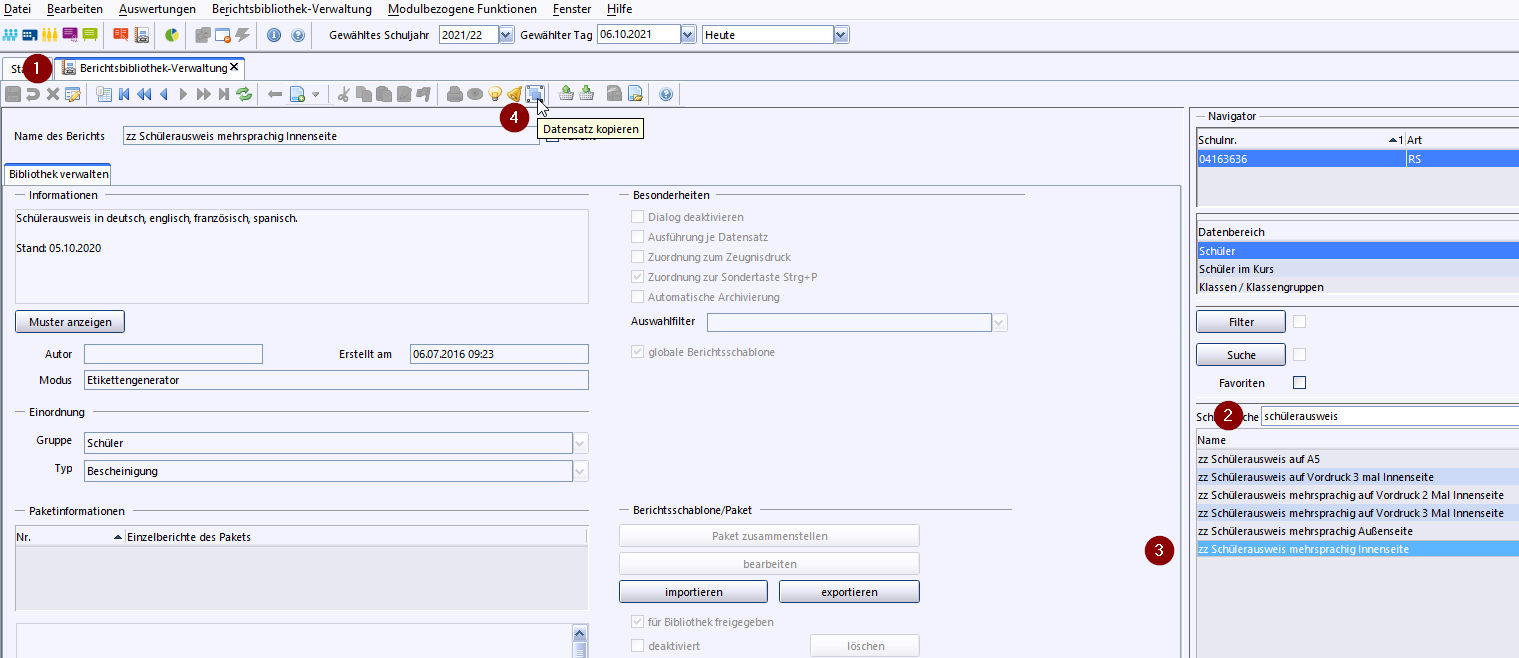Click the light bulb toolbar icon
1519x658 pixels.
494,94
